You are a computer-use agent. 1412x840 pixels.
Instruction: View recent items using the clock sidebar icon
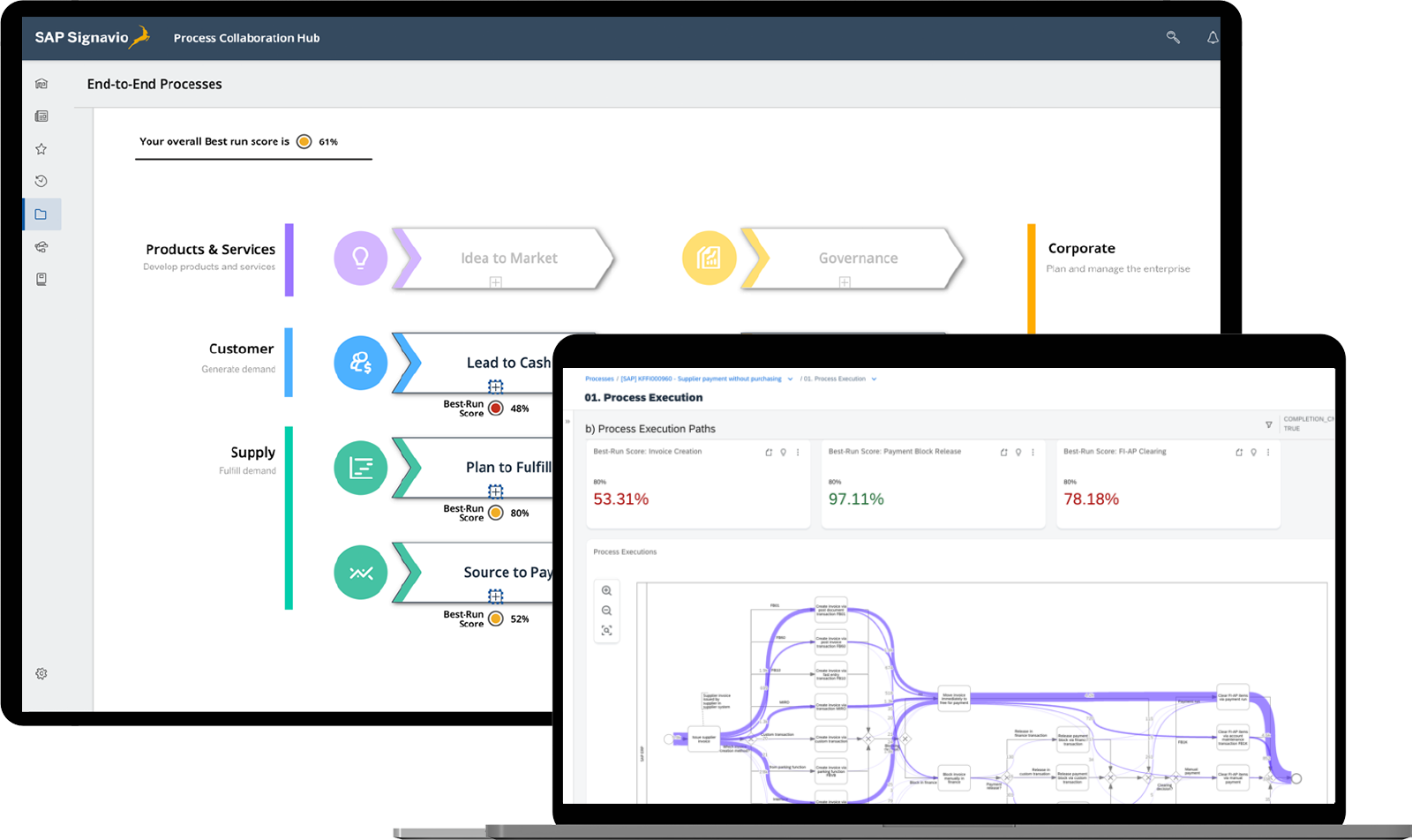41,181
